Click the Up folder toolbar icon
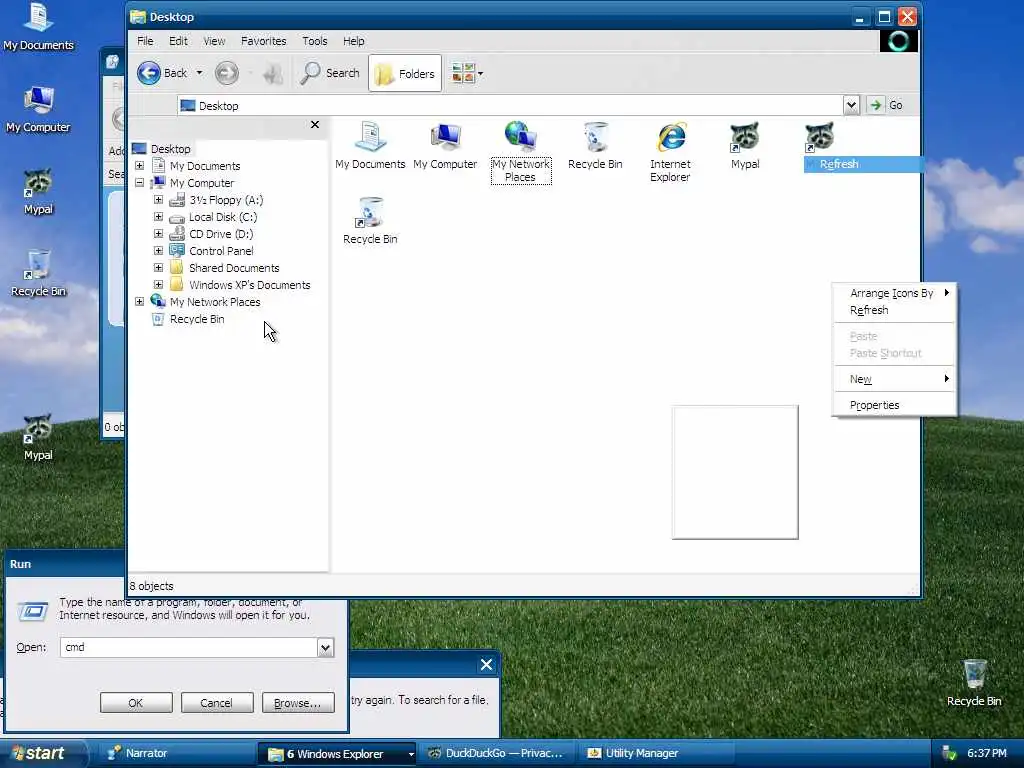The width and height of the screenshot is (1024, 768). point(273,73)
